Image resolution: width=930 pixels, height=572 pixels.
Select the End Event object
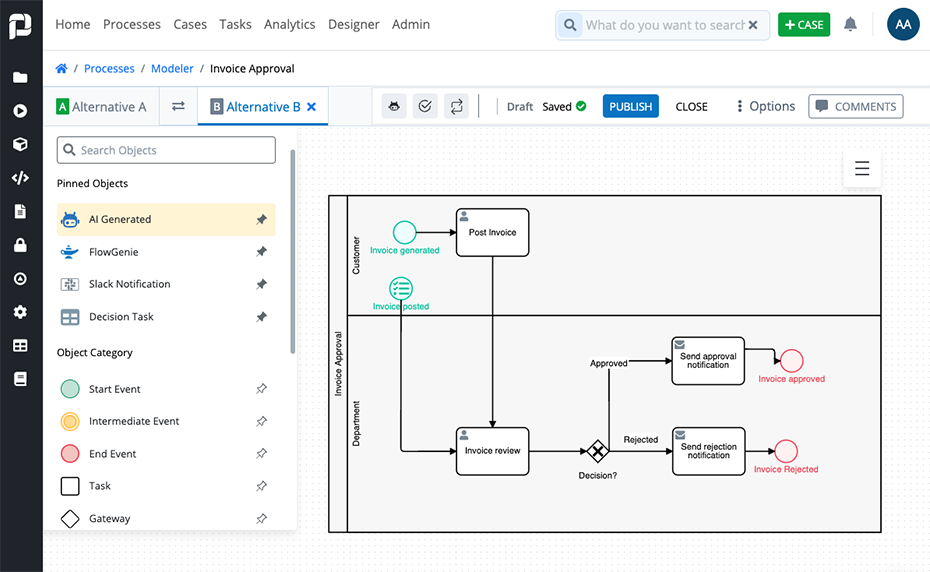[166, 453]
